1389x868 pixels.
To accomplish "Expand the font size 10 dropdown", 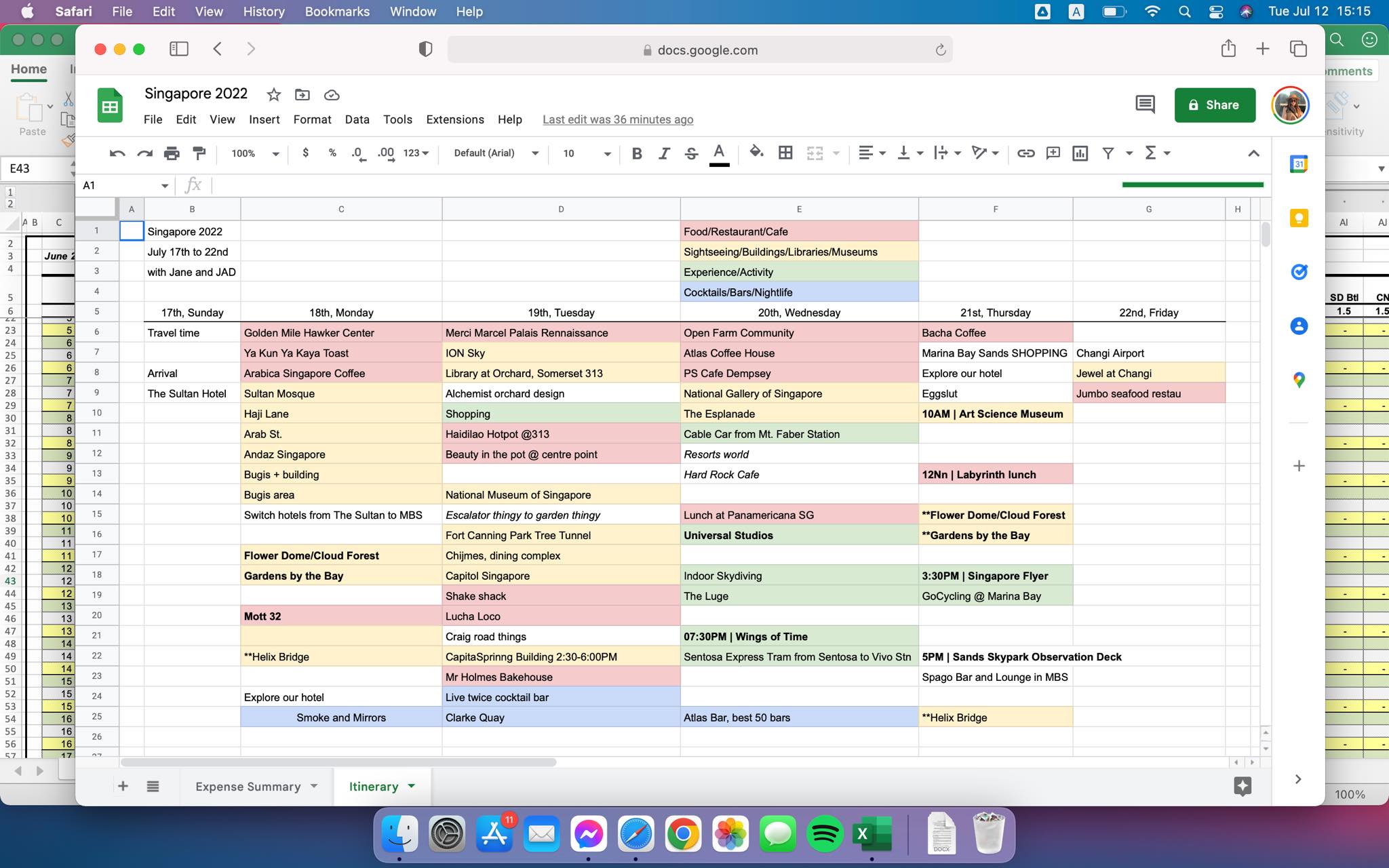I will coord(587,153).
